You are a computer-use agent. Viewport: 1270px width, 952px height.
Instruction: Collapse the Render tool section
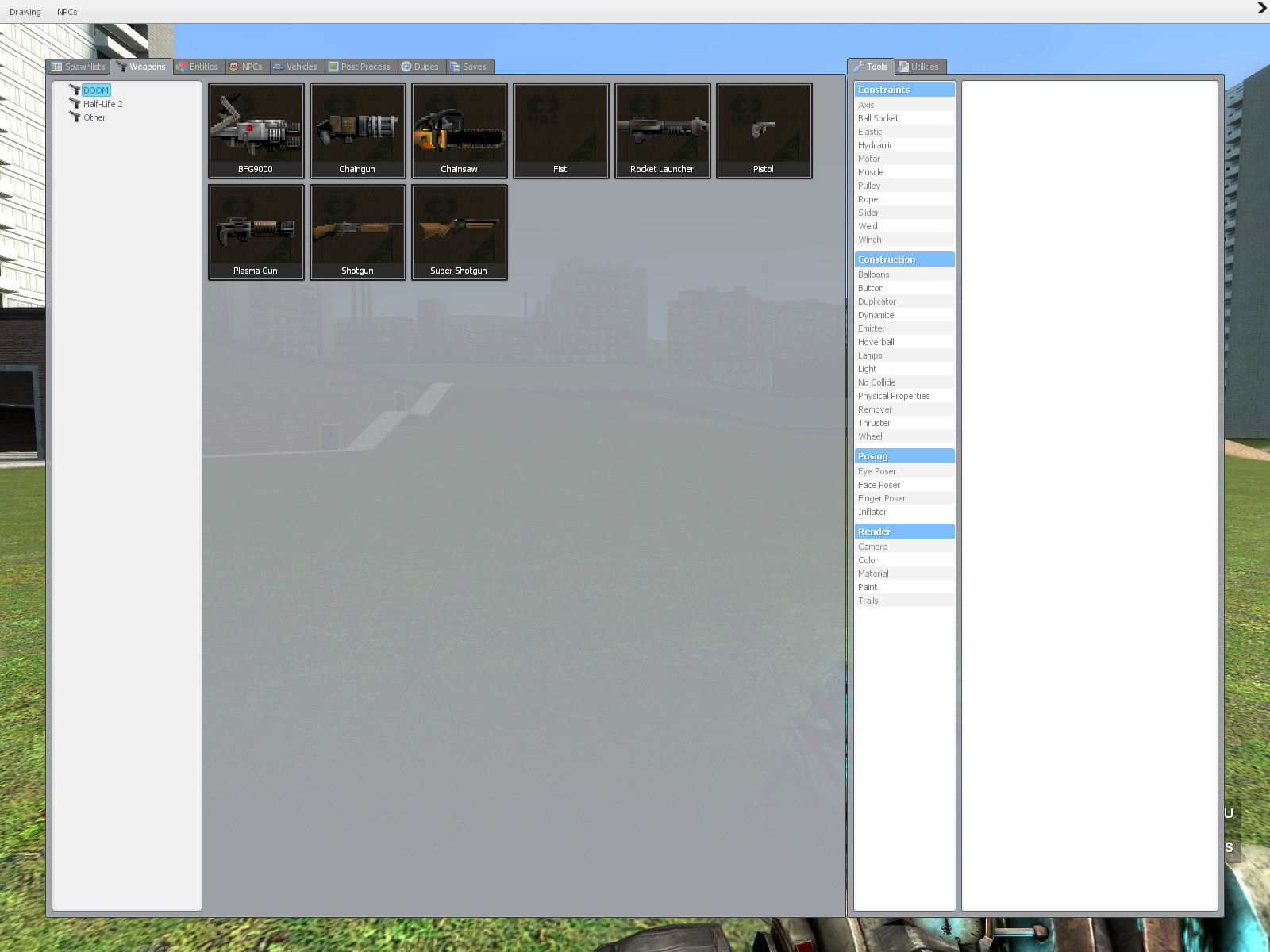tap(905, 532)
